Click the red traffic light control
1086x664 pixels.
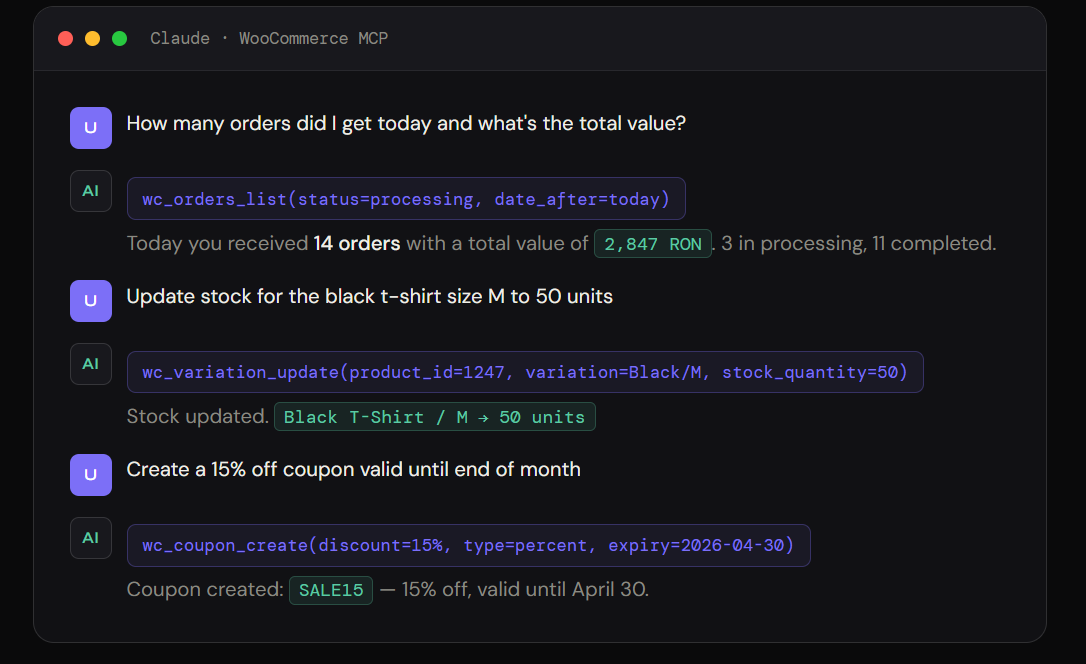pyautogui.click(x=65, y=38)
